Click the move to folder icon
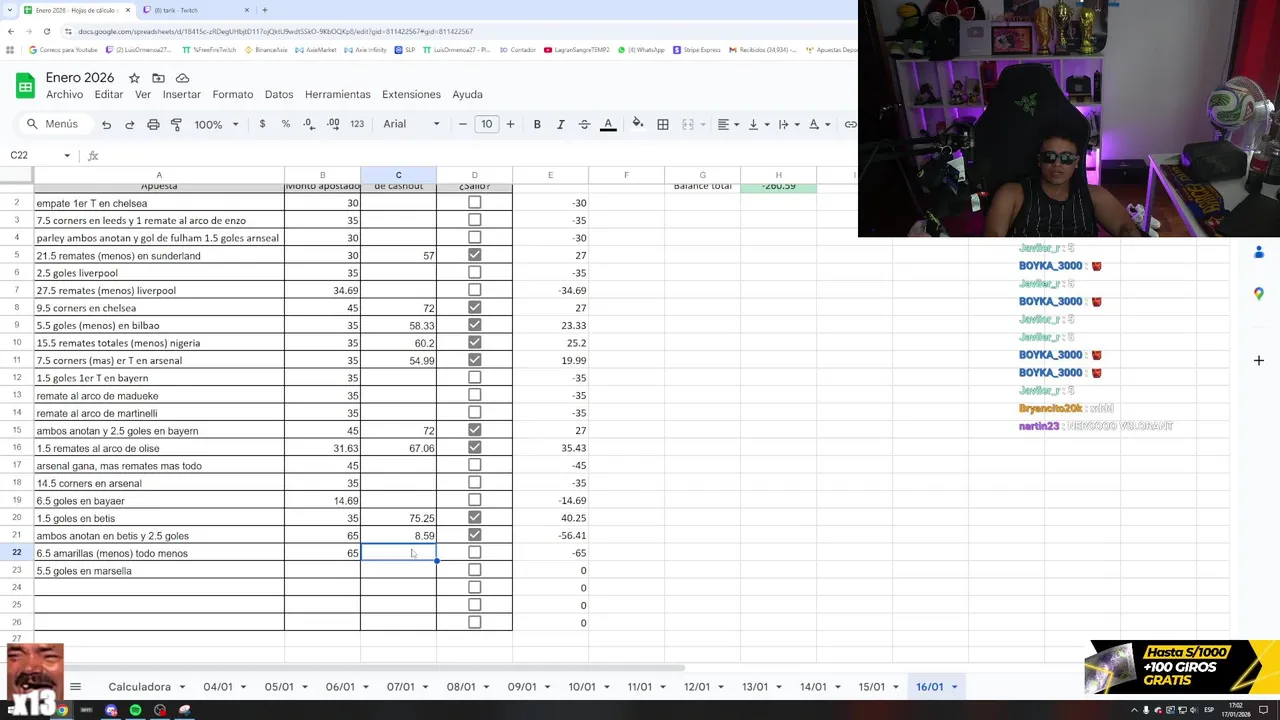The width and height of the screenshot is (1280, 720). [158, 78]
